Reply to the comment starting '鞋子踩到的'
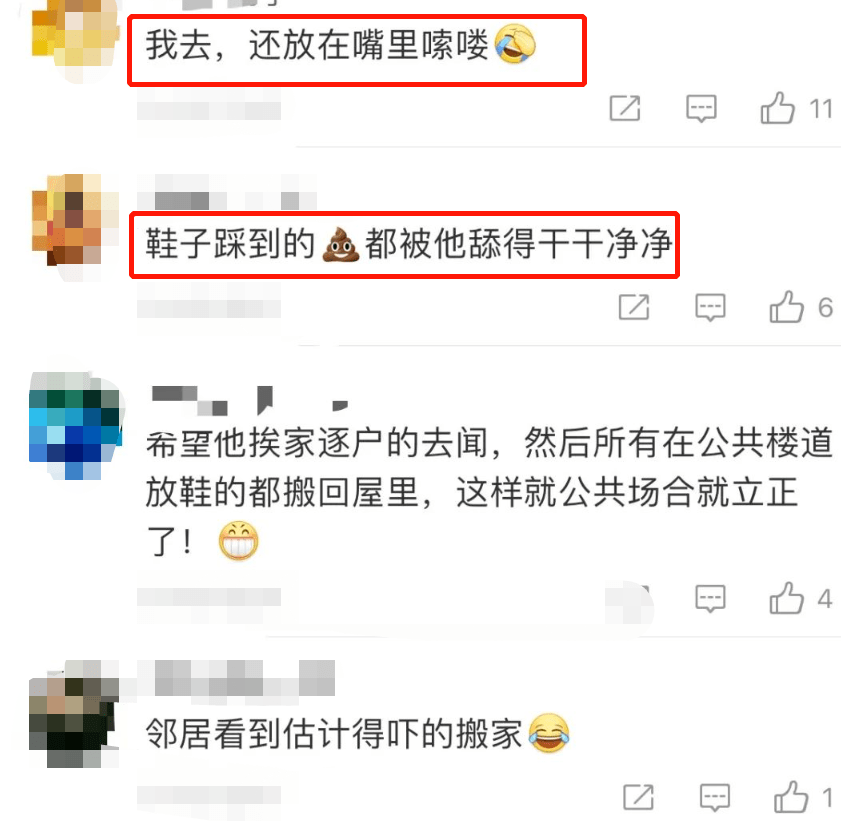 click(710, 307)
